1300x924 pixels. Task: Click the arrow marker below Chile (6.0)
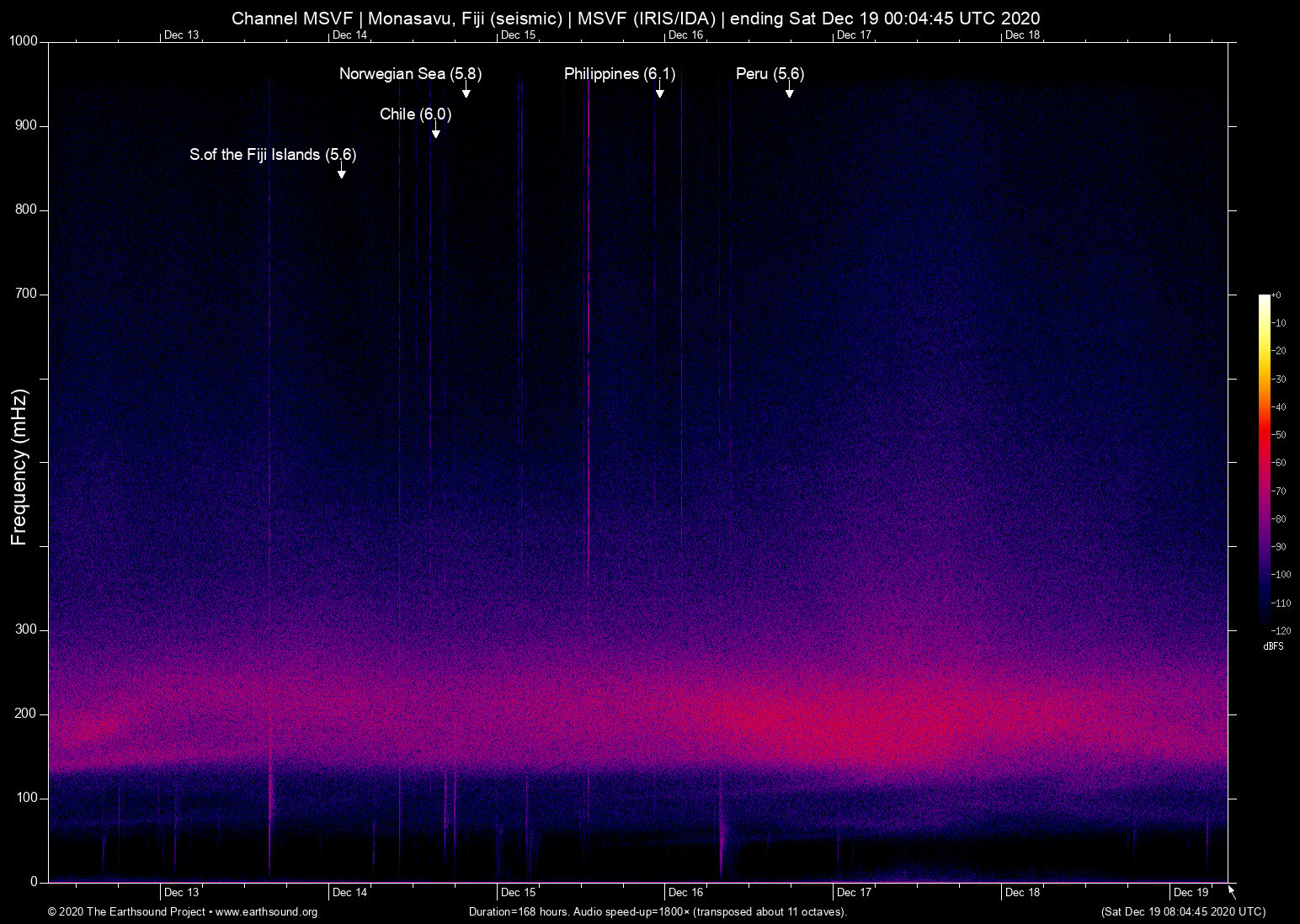pos(435,132)
